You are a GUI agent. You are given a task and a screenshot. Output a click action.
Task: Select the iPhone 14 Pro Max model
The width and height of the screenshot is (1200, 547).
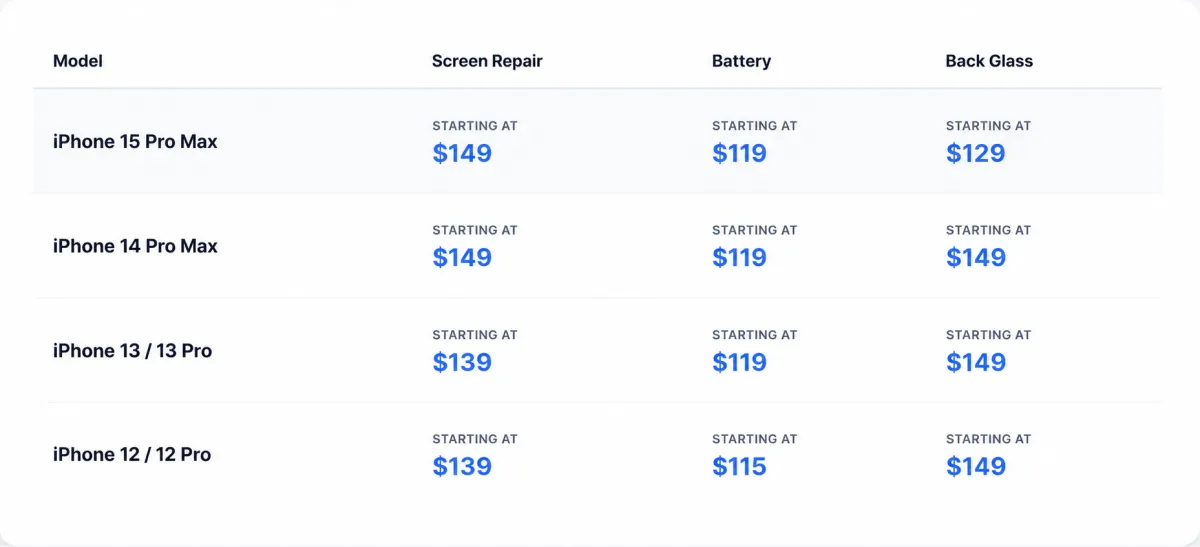coord(135,246)
